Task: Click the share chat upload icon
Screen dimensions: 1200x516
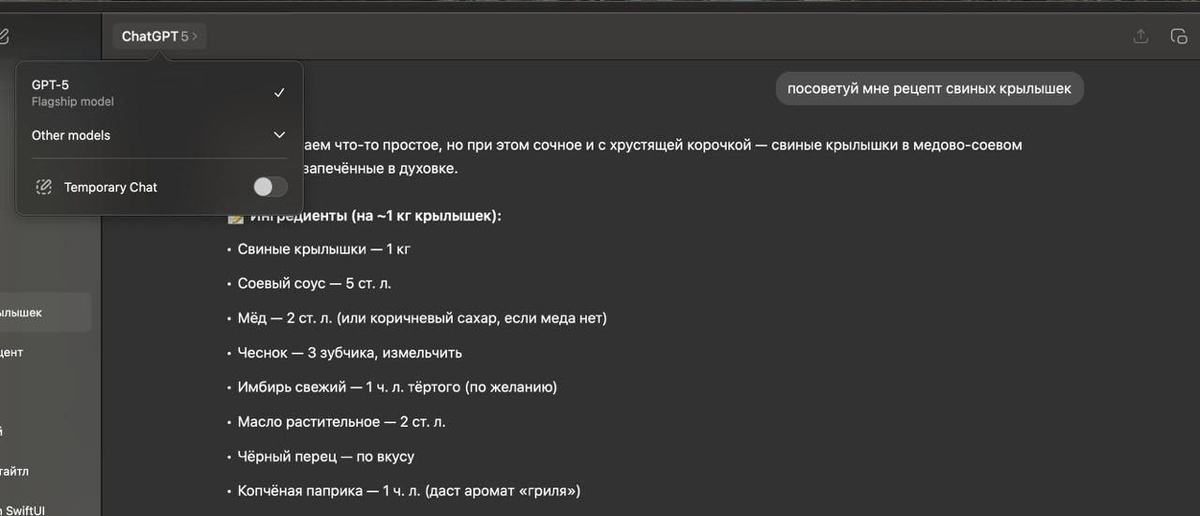Action: click(1140, 36)
